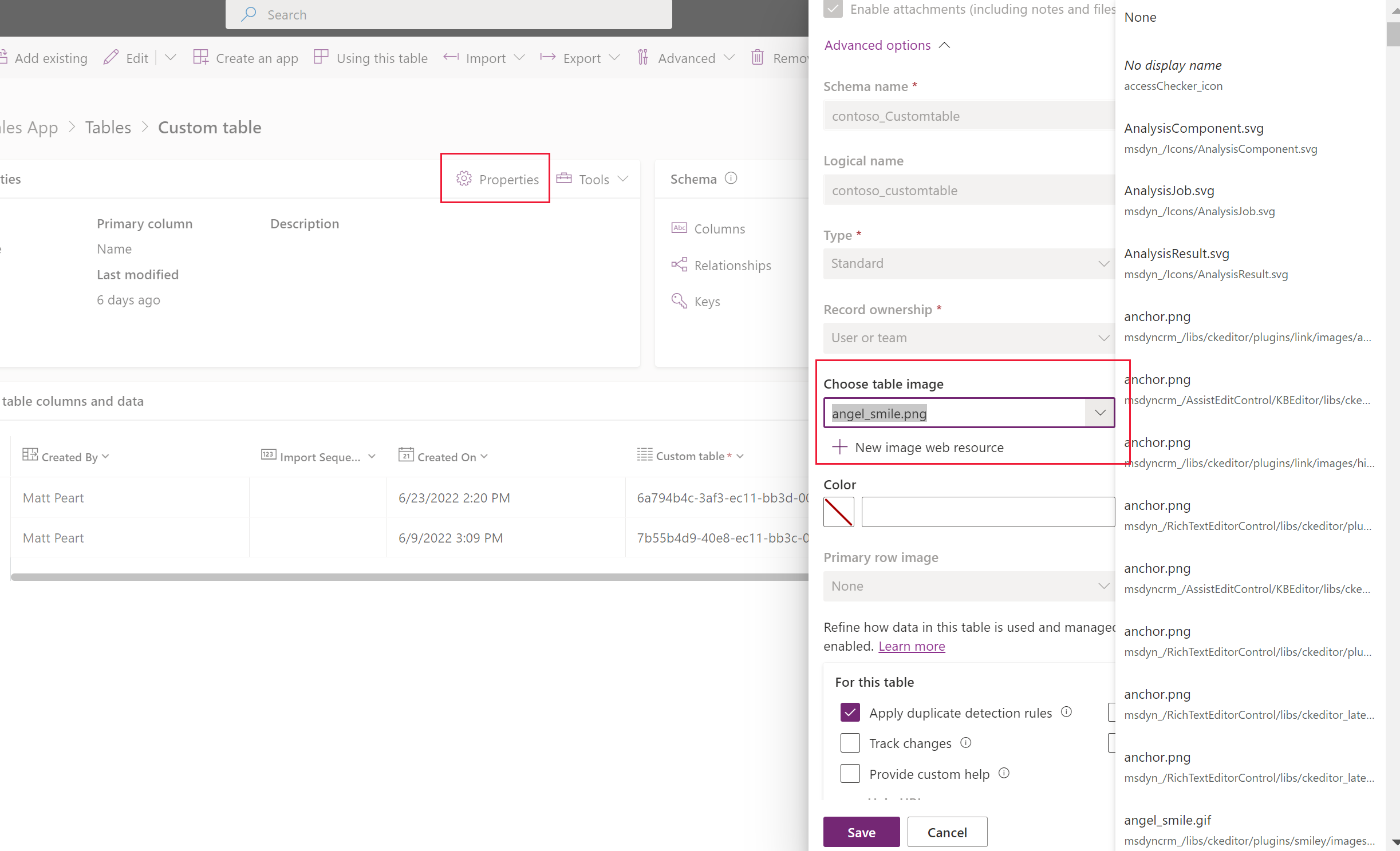Expand the Record ownership dropdown
The height and width of the screenshot is (851, 1400).
tap(1100, 337)
